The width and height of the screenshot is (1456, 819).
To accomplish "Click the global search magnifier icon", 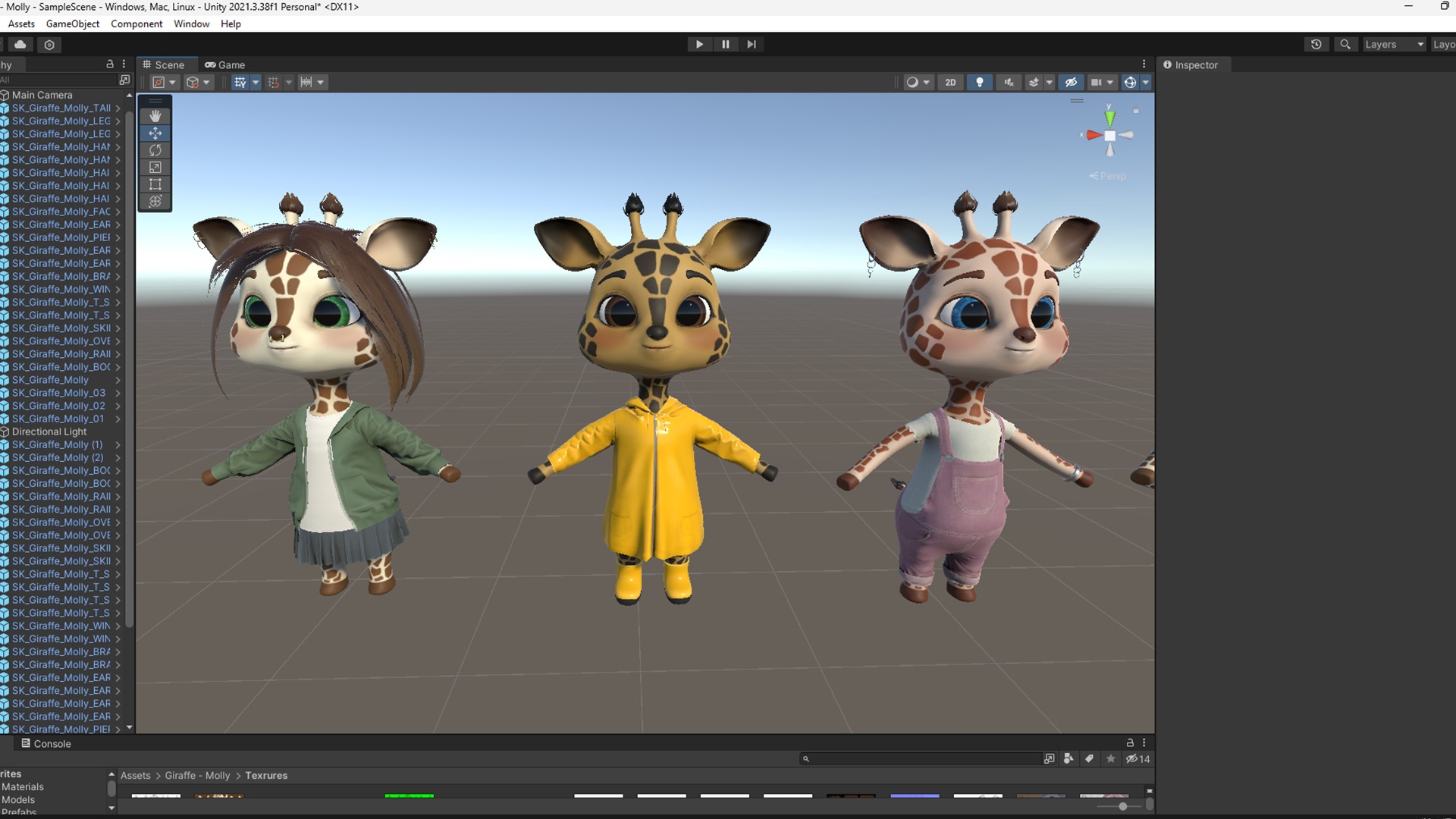I will (x=1345, y=44).
